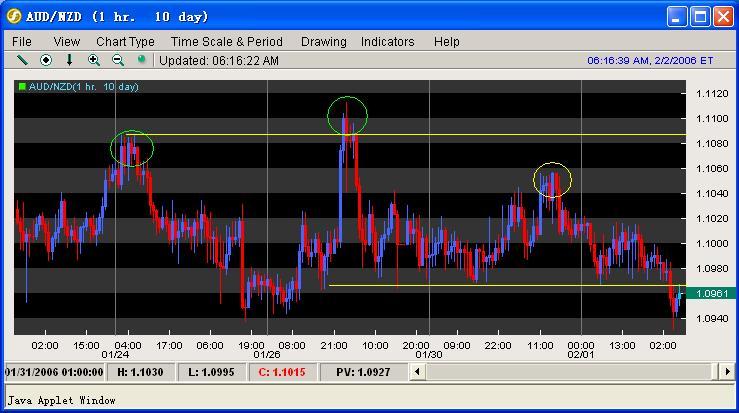Click the 1.1040 price axis label
The width and height of the screenshot is (739, 413).
tap(712, 193)
